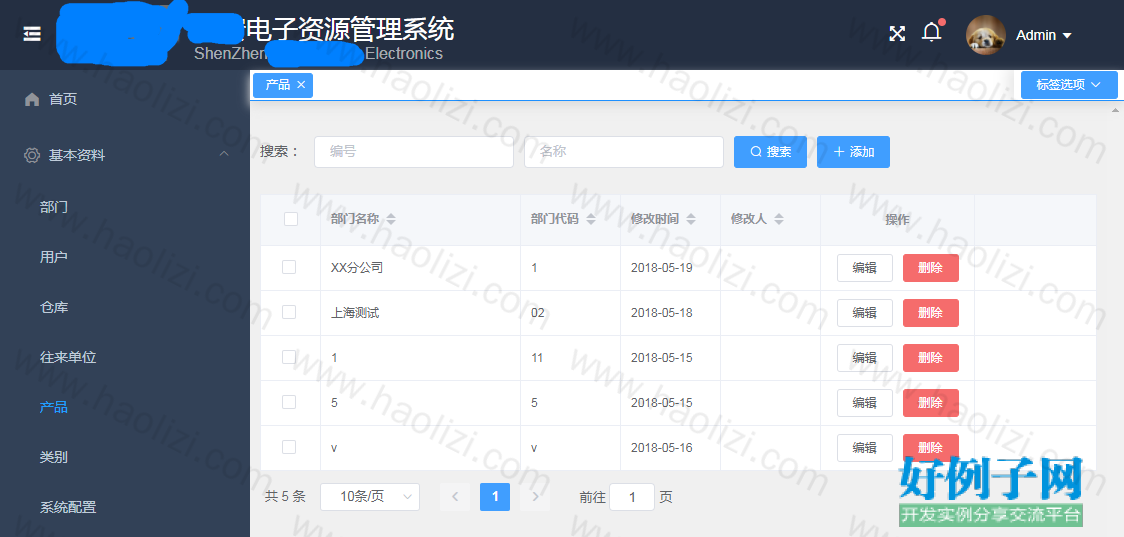Image resolution: width=1124 pixels, height=537 pixels.
Task: Toggle the select-all header checkbox
Action: point(290,219)
